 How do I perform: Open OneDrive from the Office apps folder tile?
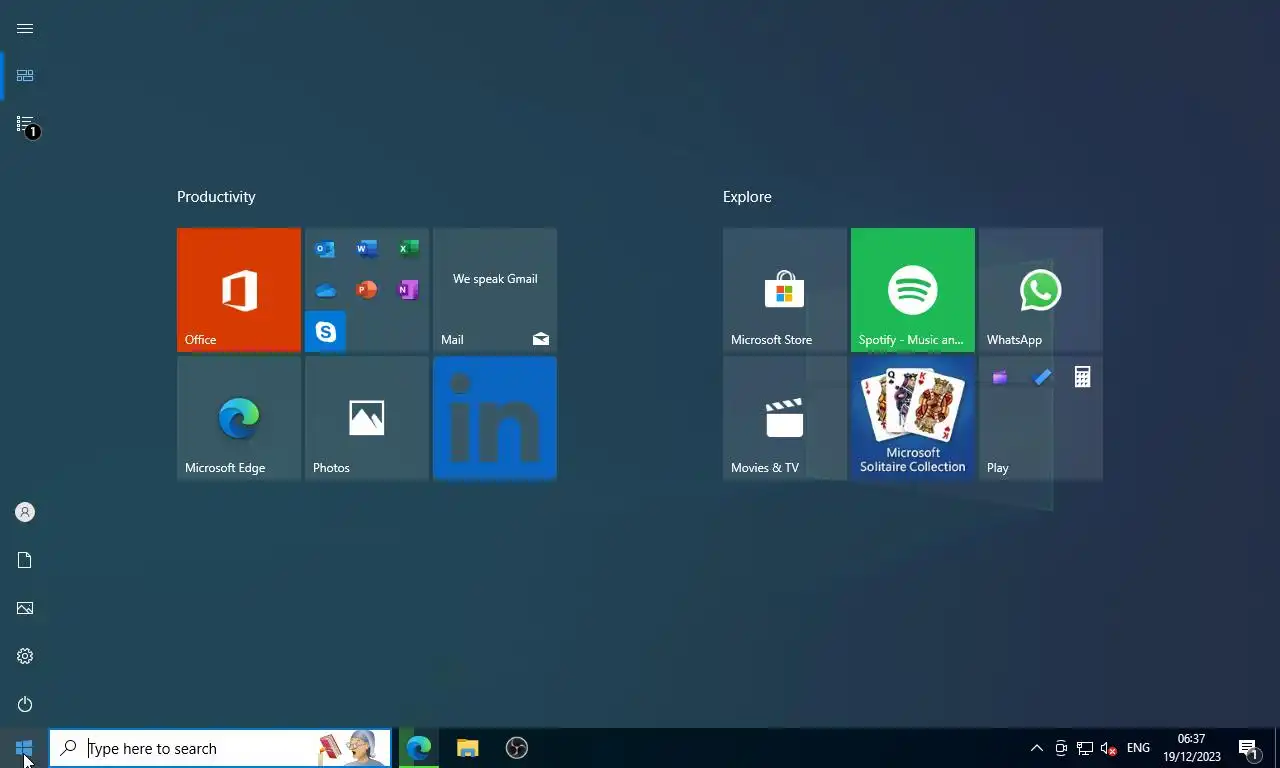(325, 290)
